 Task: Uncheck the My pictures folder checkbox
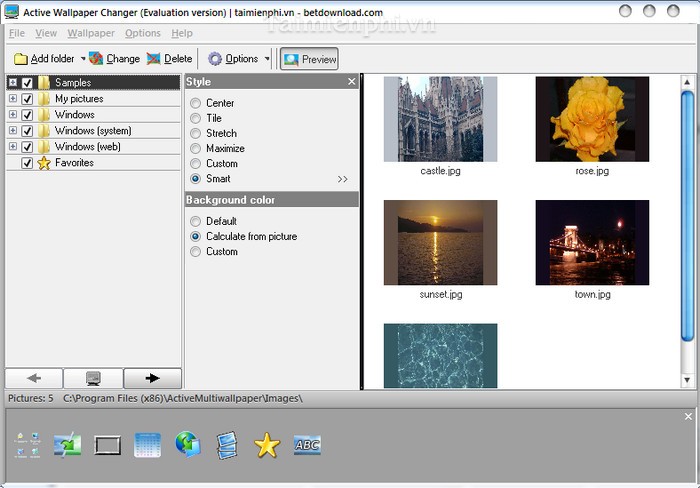(28, 99)
